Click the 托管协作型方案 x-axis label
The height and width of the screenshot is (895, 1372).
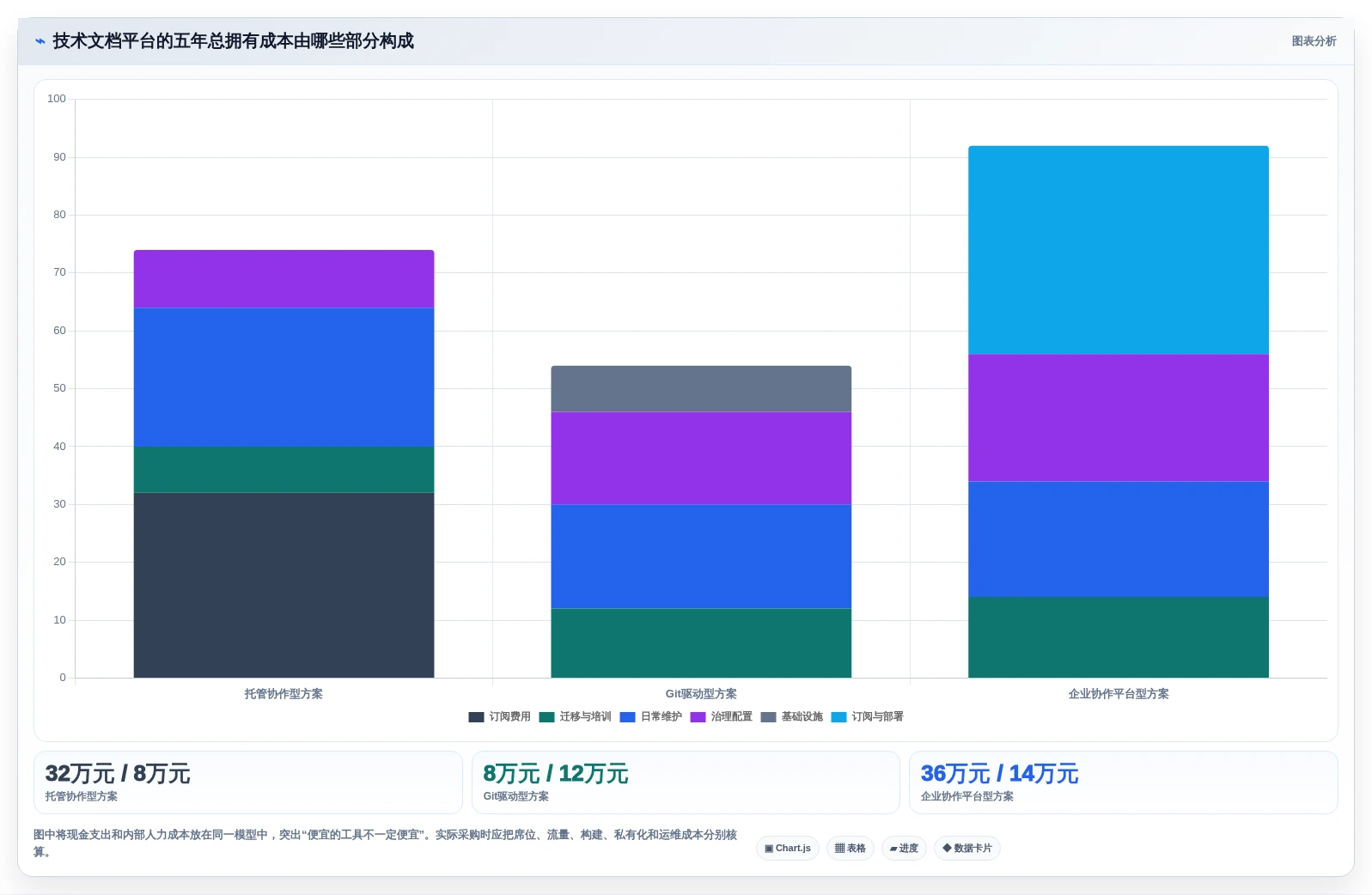(284, 694)
